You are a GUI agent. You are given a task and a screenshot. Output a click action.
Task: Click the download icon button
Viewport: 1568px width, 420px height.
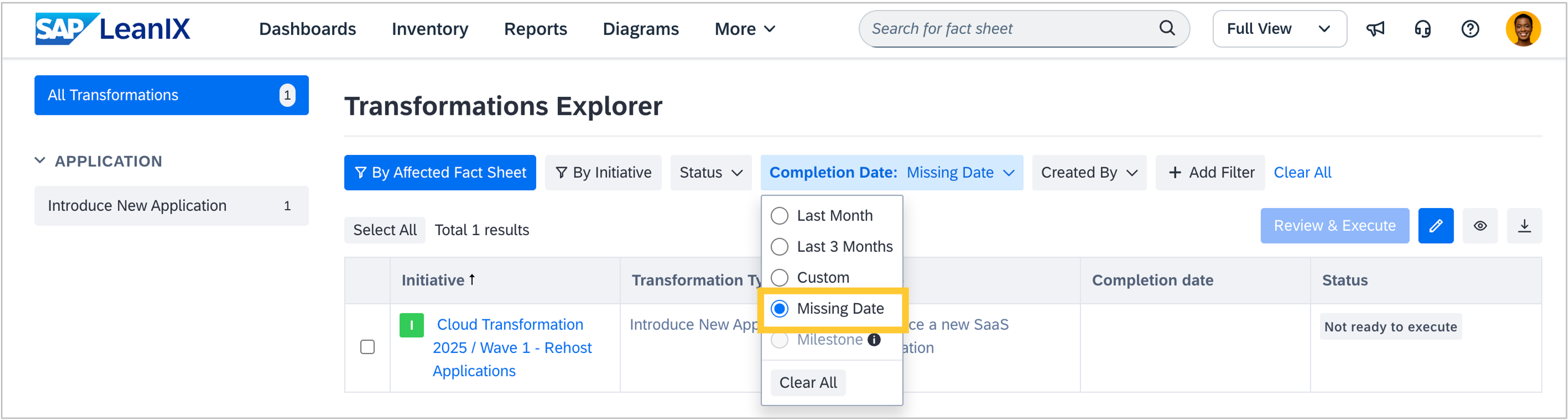(x=1524, y=226)
